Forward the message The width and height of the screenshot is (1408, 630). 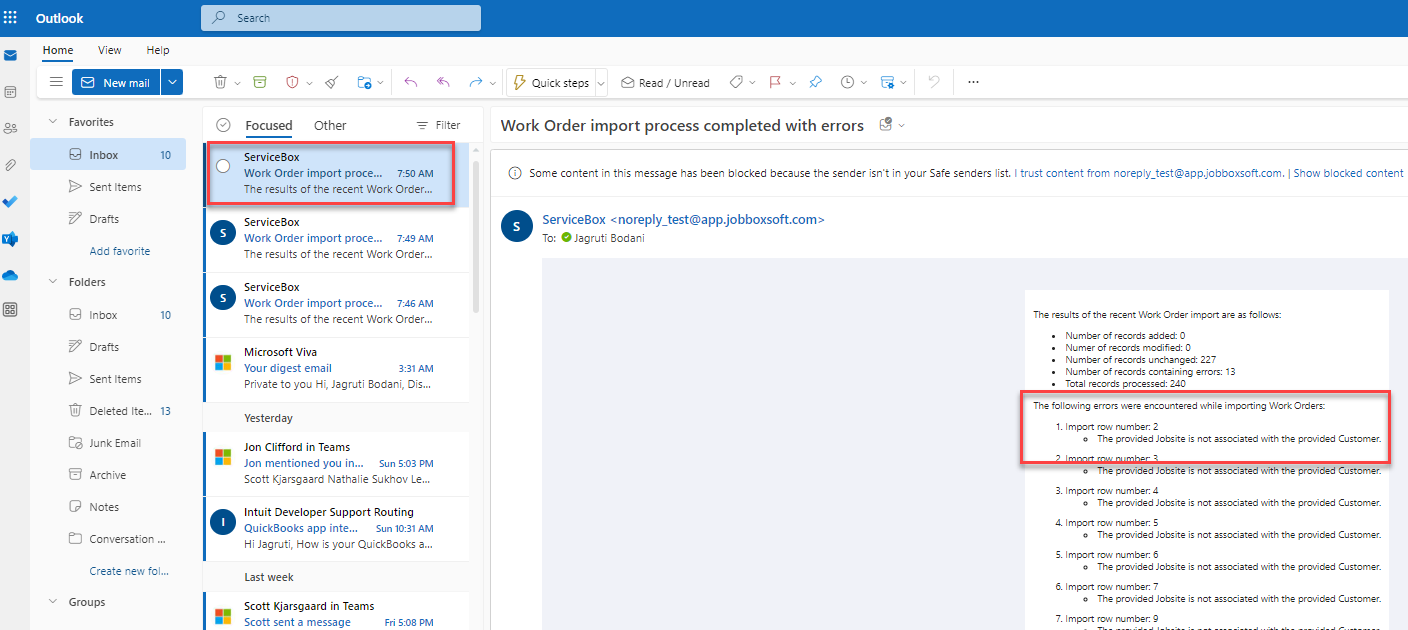(x=476, y=83)
